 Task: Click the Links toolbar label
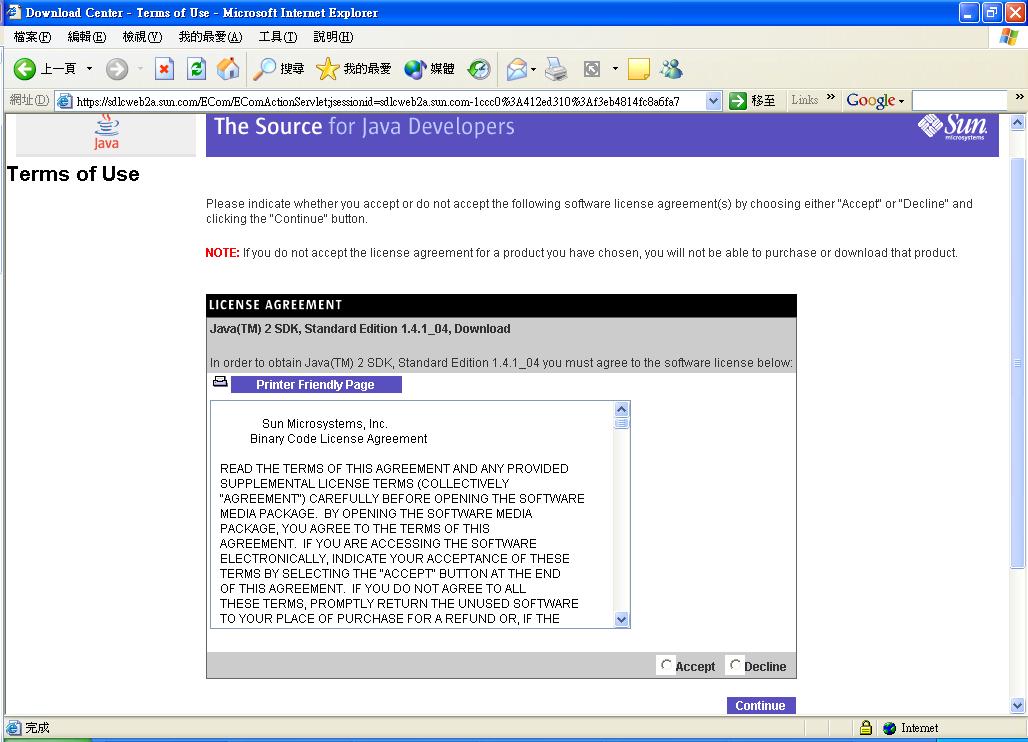pyautogui.click(x=804, y=100)
